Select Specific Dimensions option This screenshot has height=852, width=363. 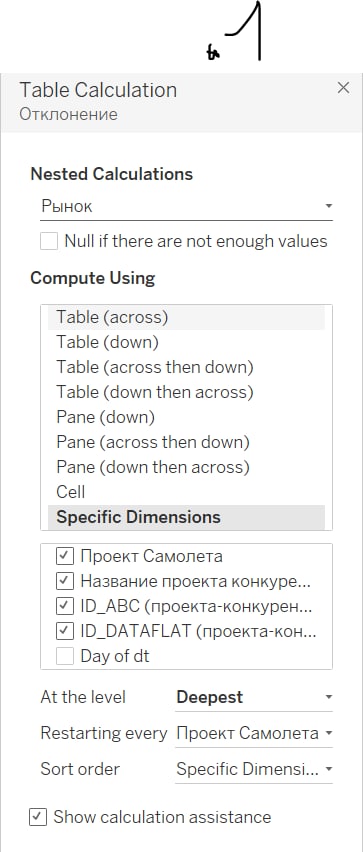click(x=186, y=517)
